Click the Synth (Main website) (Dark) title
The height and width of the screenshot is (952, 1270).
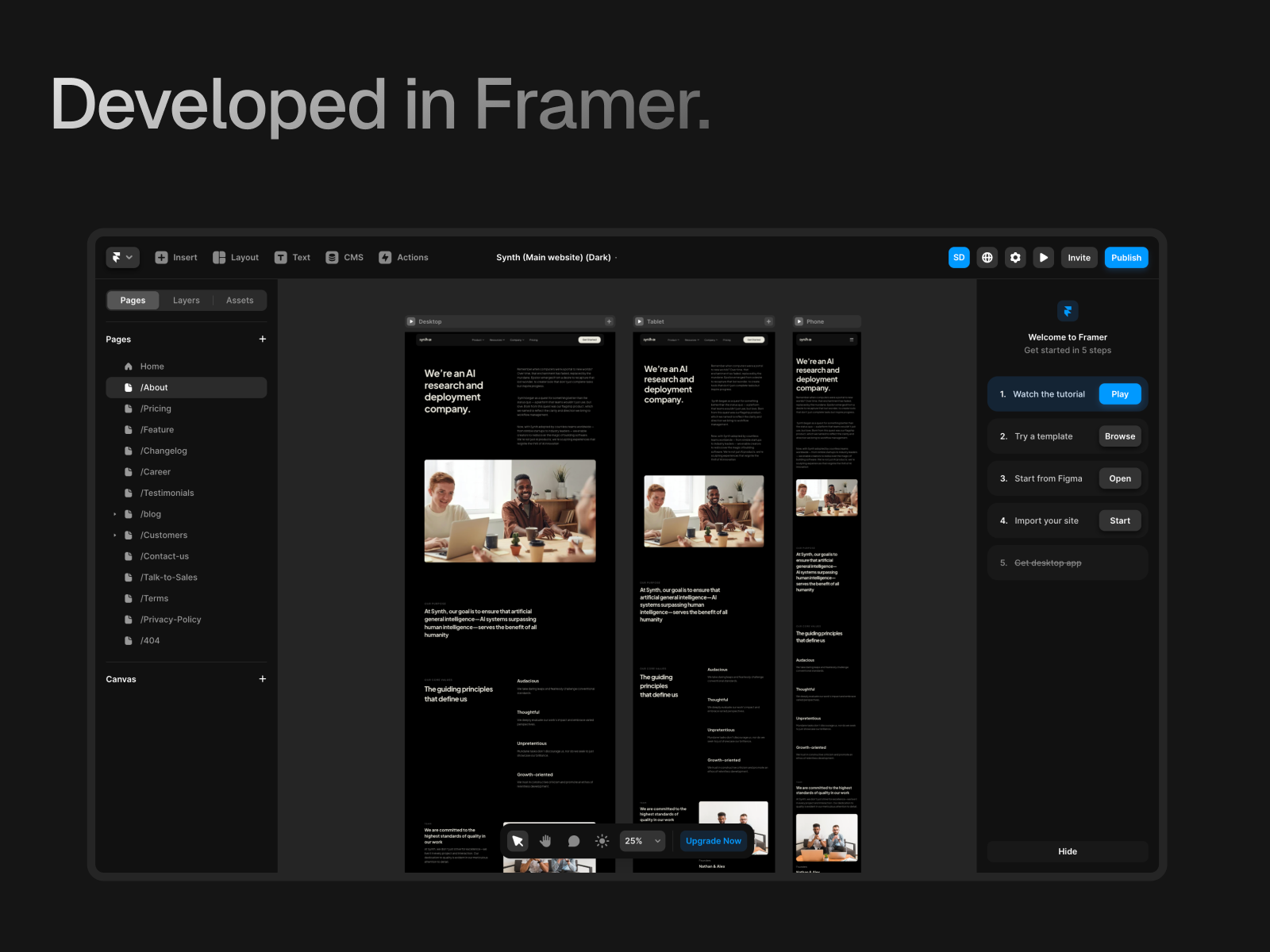click(553, 257)
